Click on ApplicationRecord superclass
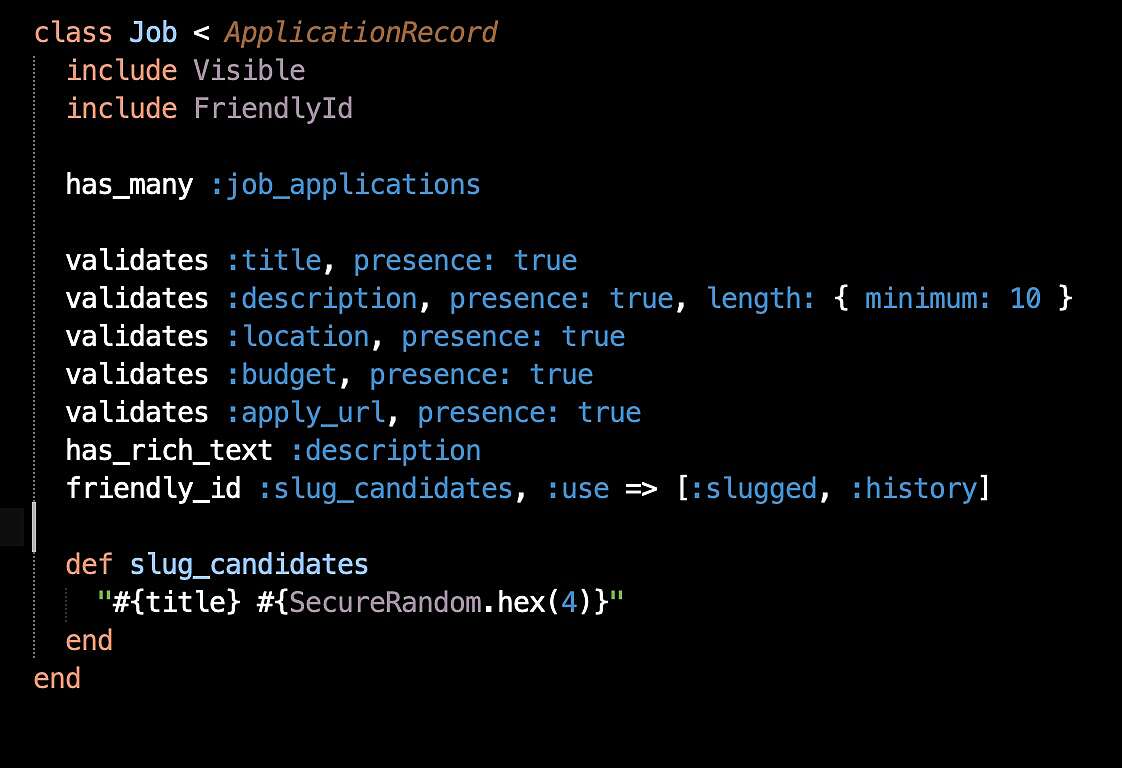1122x768 pixels. tap(361, 33)
